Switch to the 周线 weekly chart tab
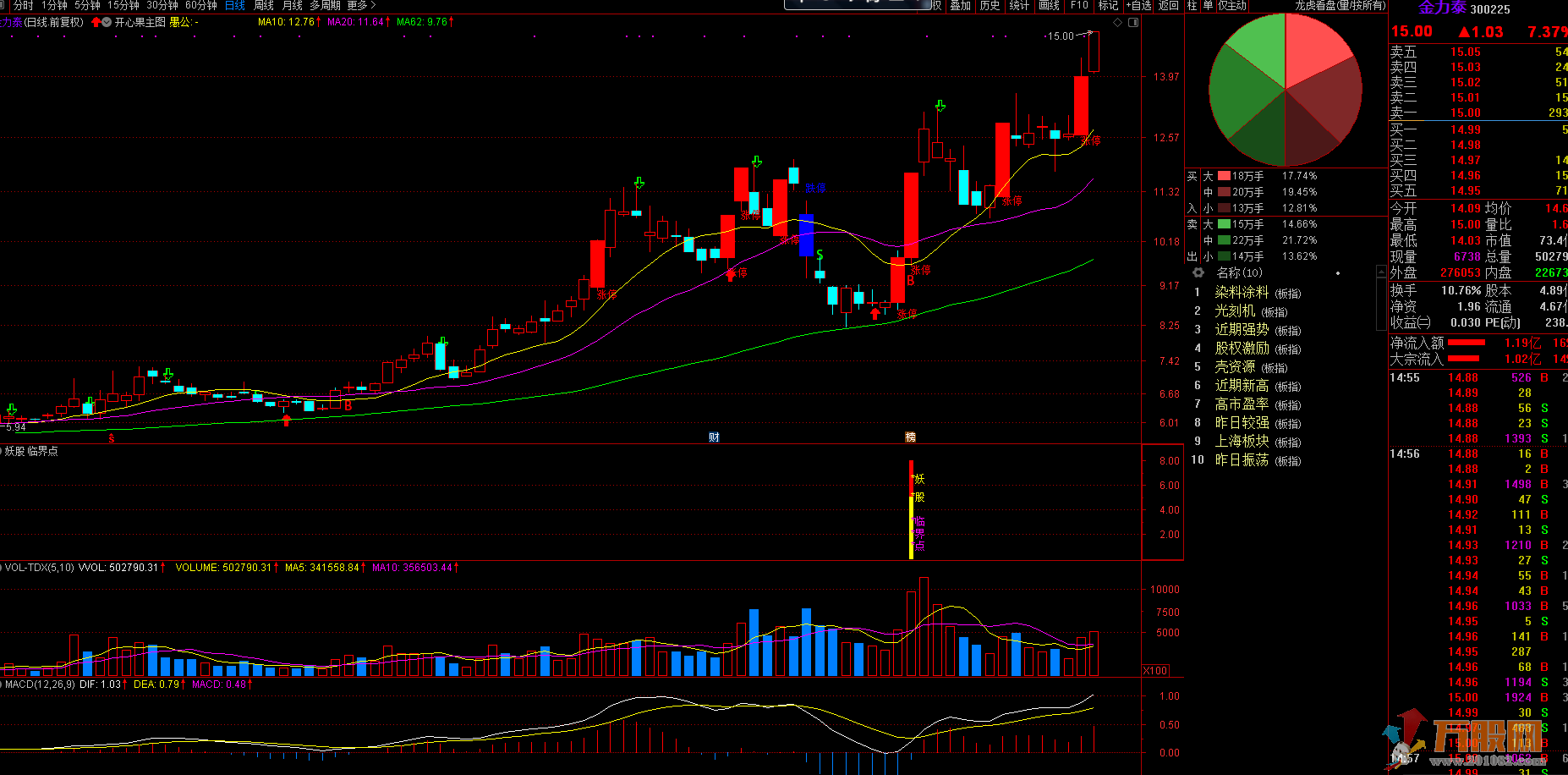 tap(264, 5)
